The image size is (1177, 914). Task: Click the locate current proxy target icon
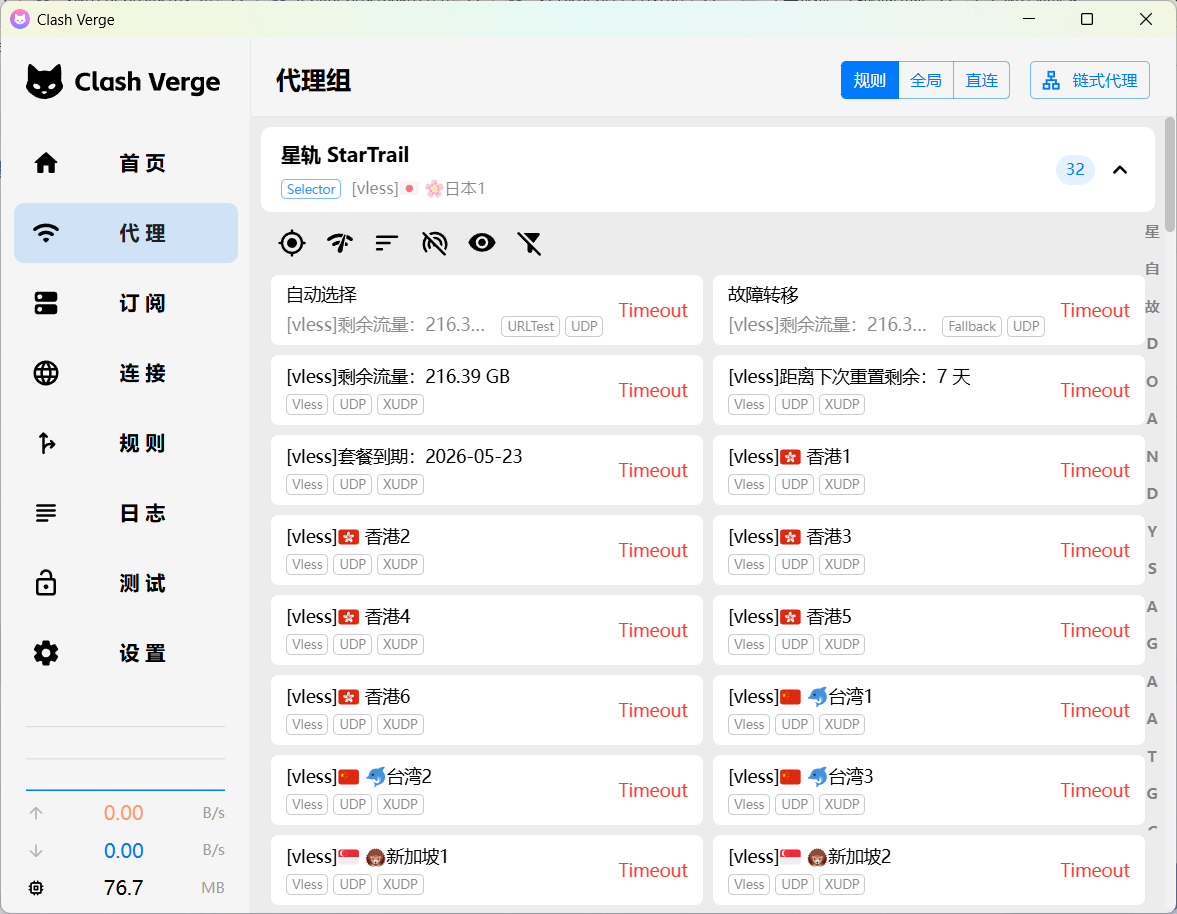click(x=291, y=242)
